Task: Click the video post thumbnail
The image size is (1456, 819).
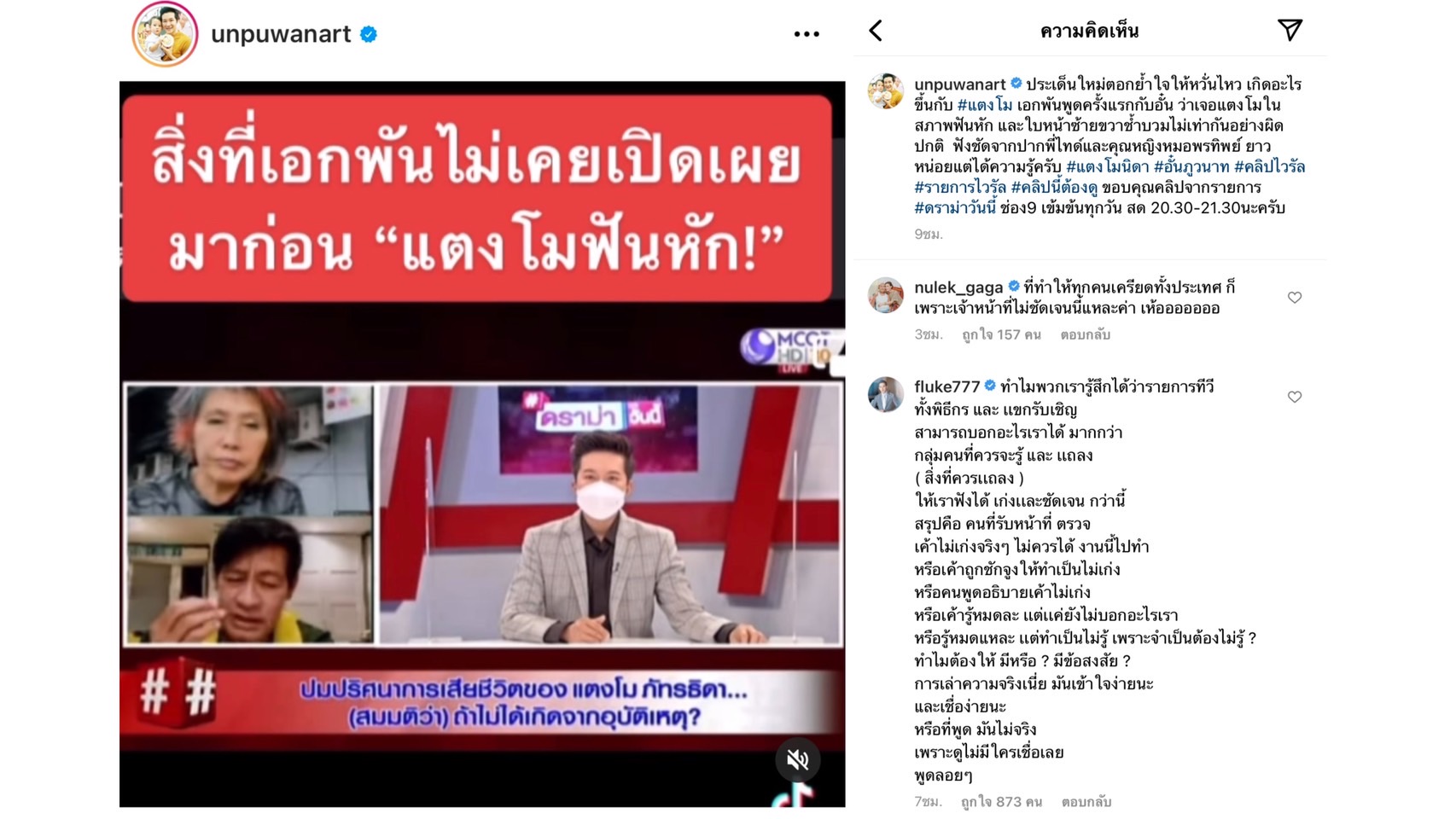Action: (x=482, y=444)
